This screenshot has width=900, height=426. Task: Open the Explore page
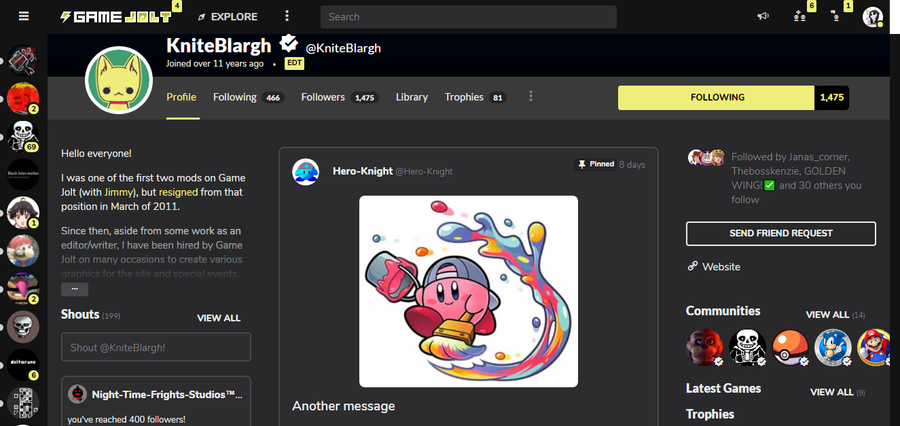point(228,17)
